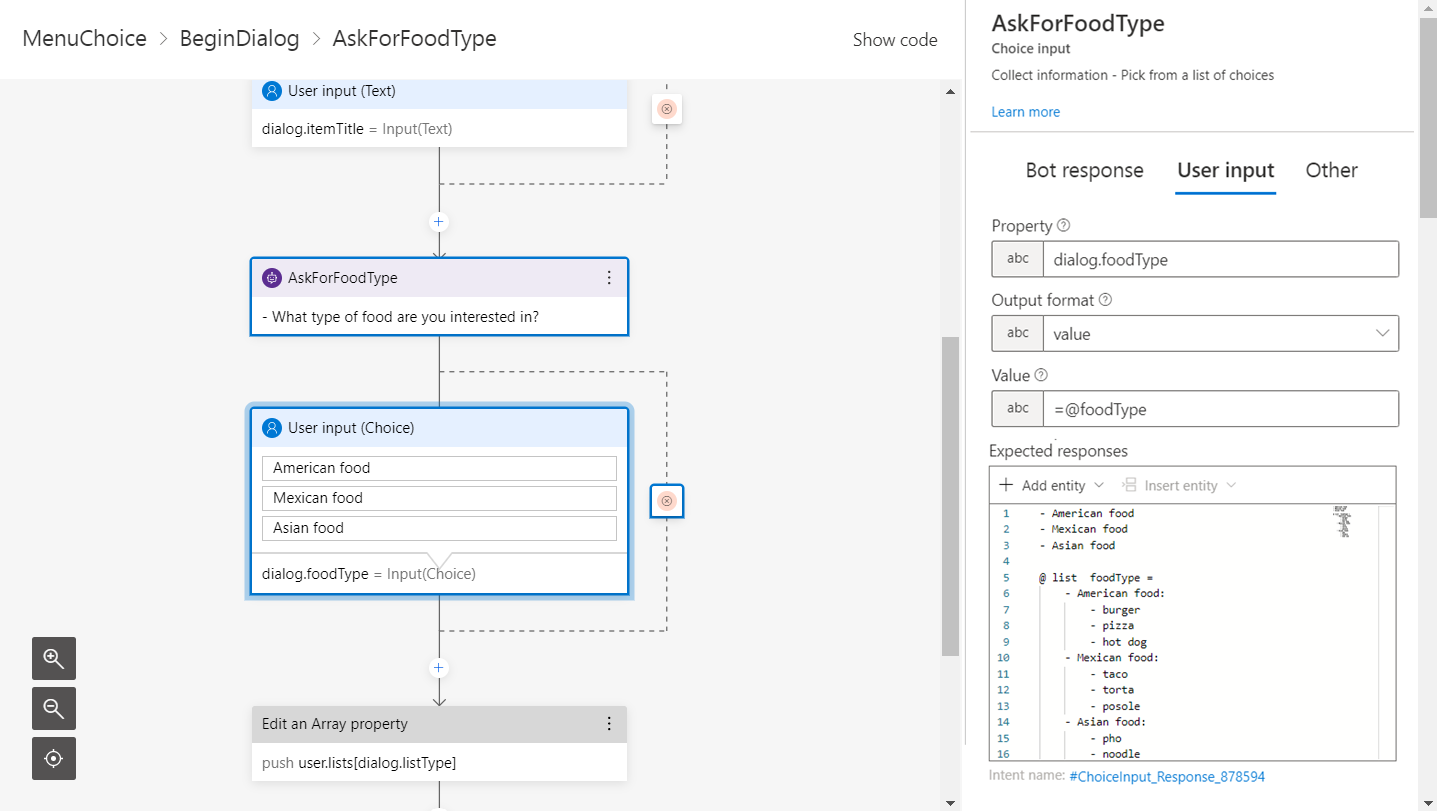Click the Show code button

[894, 40]
